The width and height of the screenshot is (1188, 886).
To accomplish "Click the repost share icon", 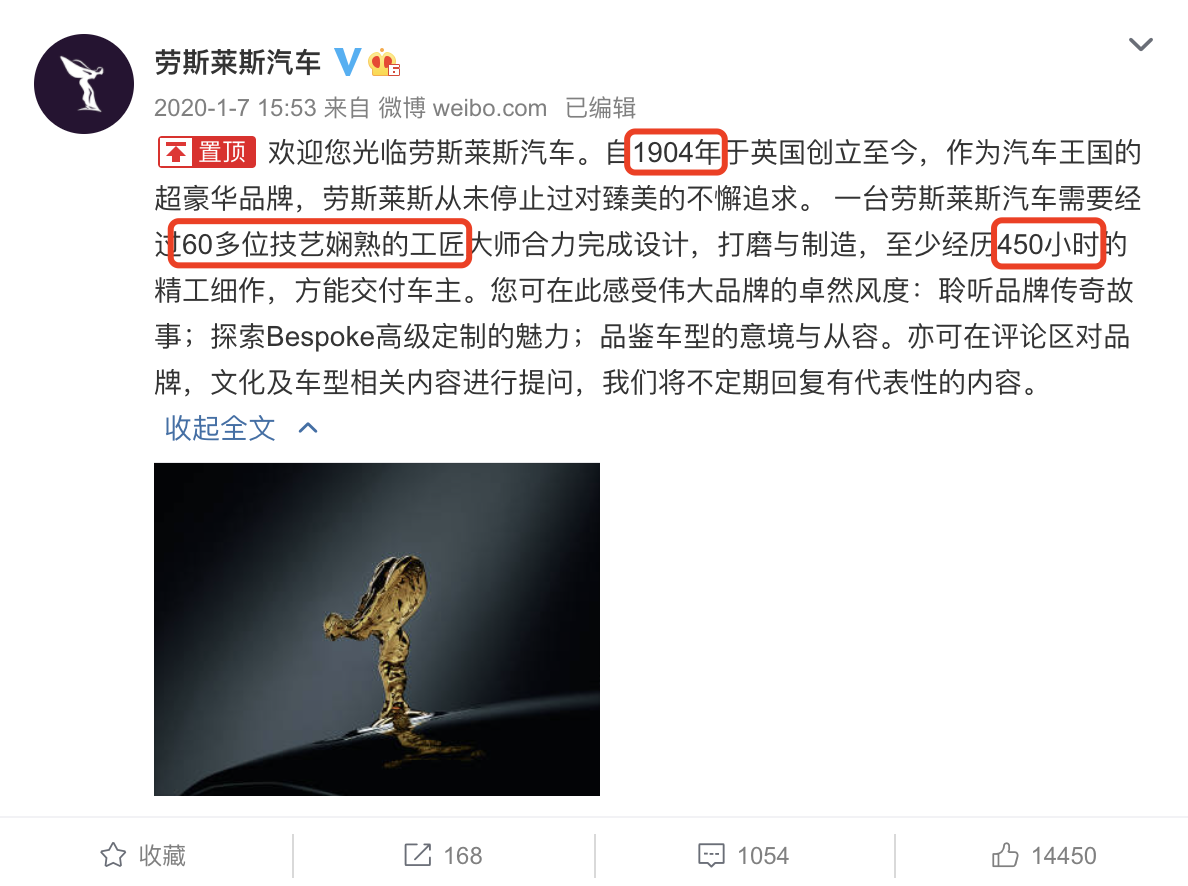I will [417, 855].
